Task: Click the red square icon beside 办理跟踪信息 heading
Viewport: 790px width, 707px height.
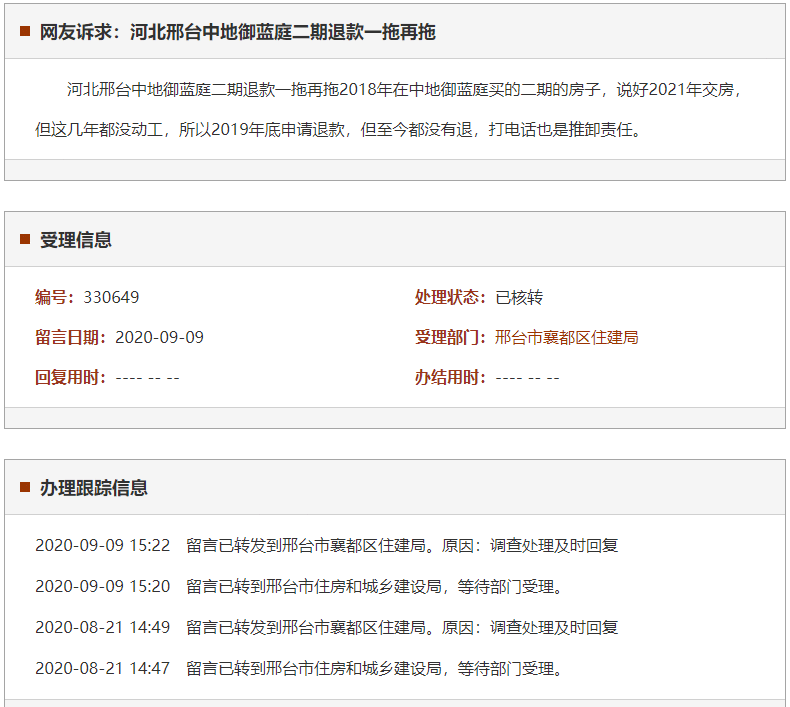Action: 25,488
